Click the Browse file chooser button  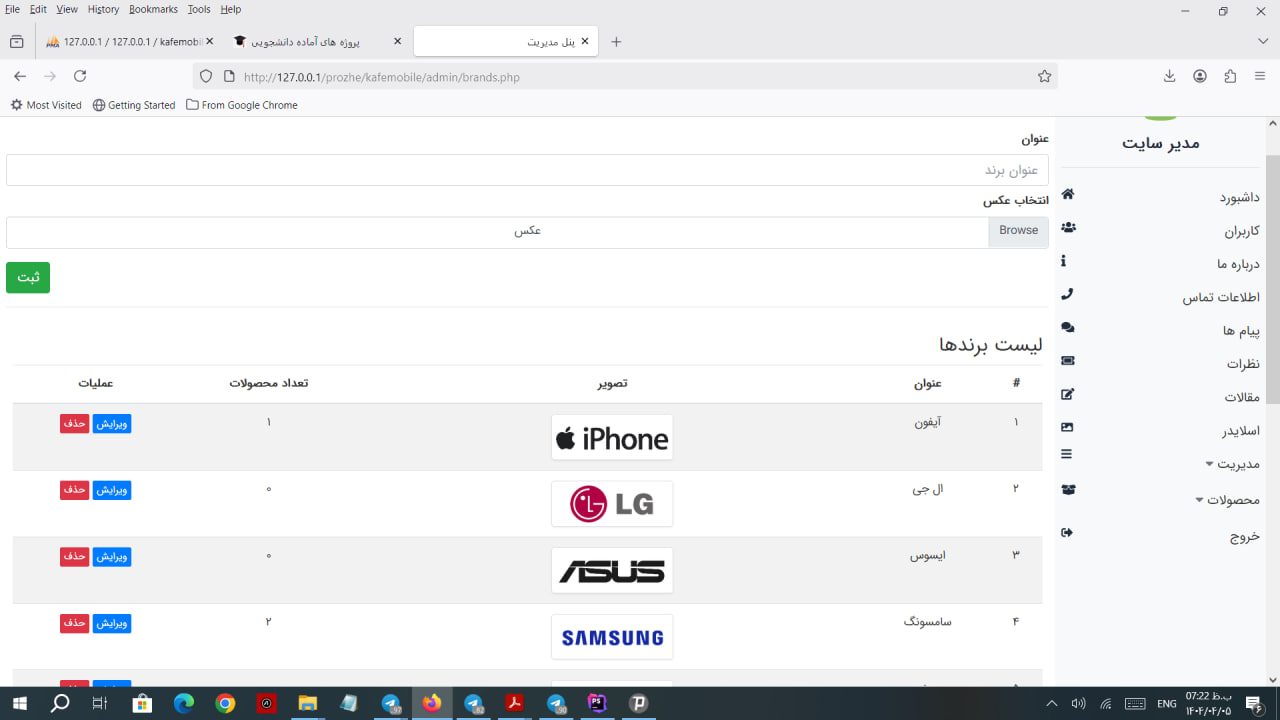click(x=1018, y=231)
